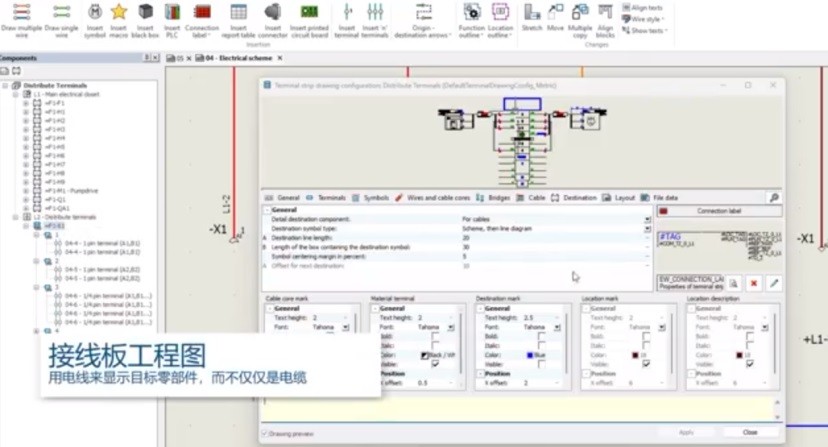The image size is (828, 447).
Task: Select the Draw multiple wire tool
Action: pyautogui.click(x=21, y=20)
